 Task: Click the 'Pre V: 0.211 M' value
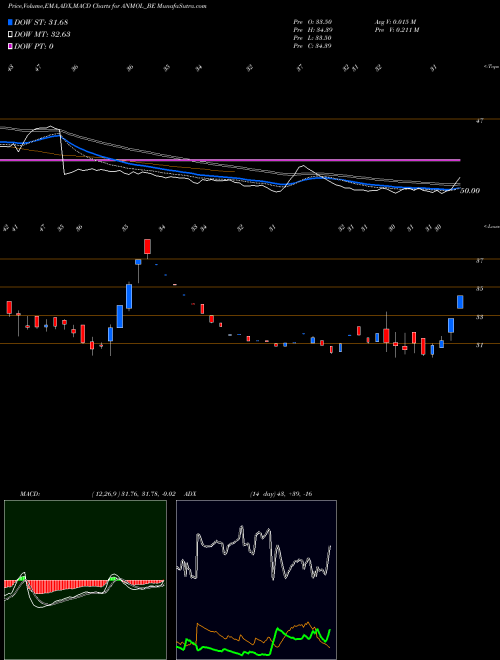click(398, 30)
